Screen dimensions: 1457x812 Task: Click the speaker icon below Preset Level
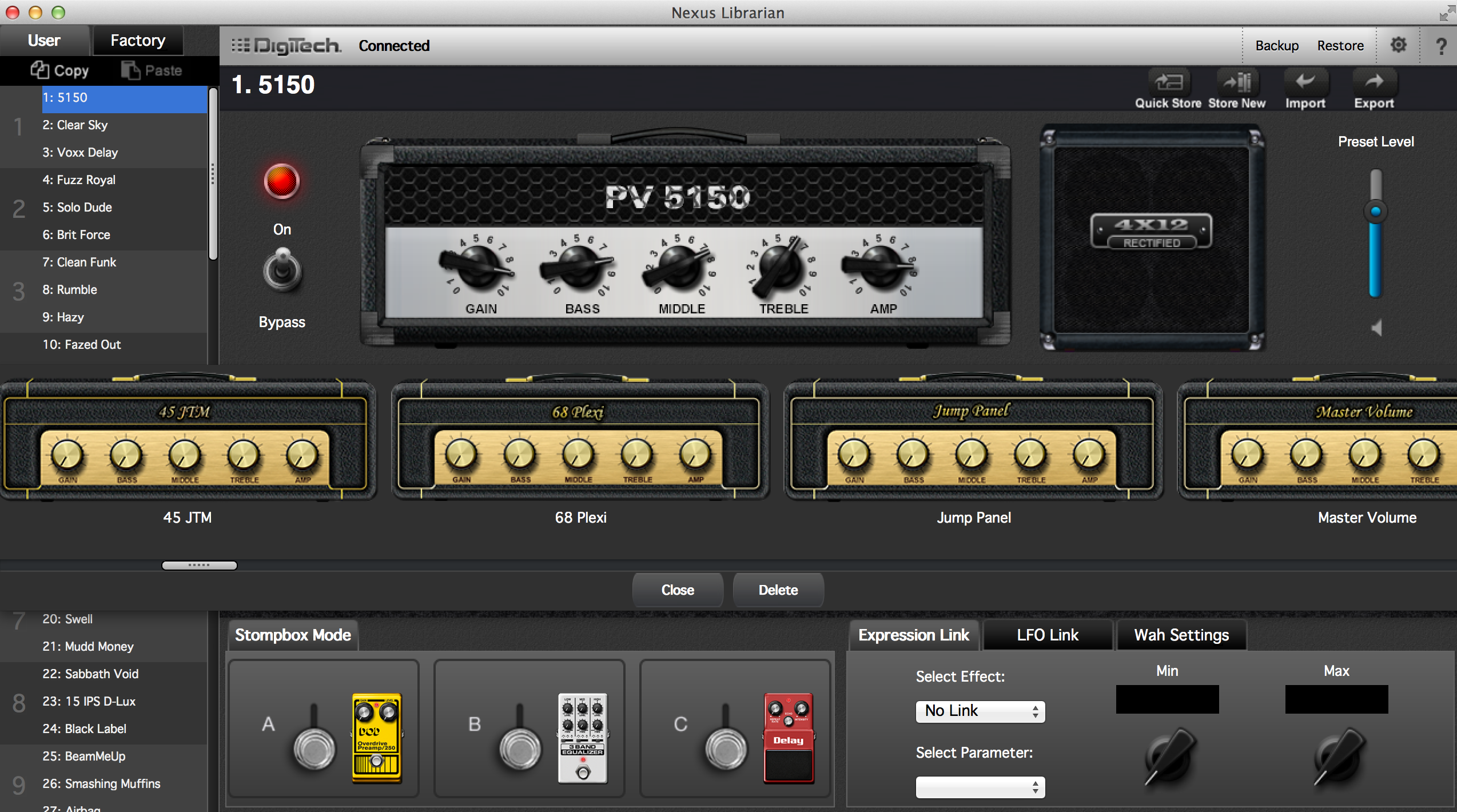(x=1376, y=328)
